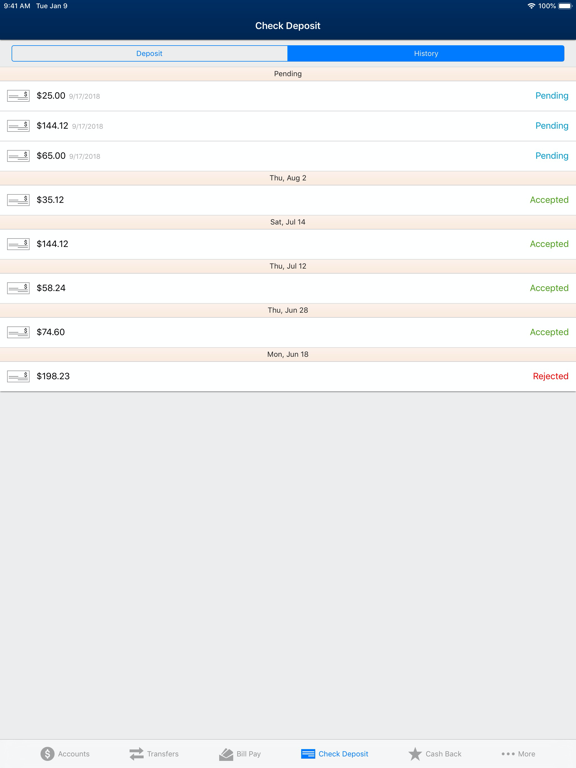Open the More ellipsis icon
Screen dimensions: 576x768
pos(508,754)
